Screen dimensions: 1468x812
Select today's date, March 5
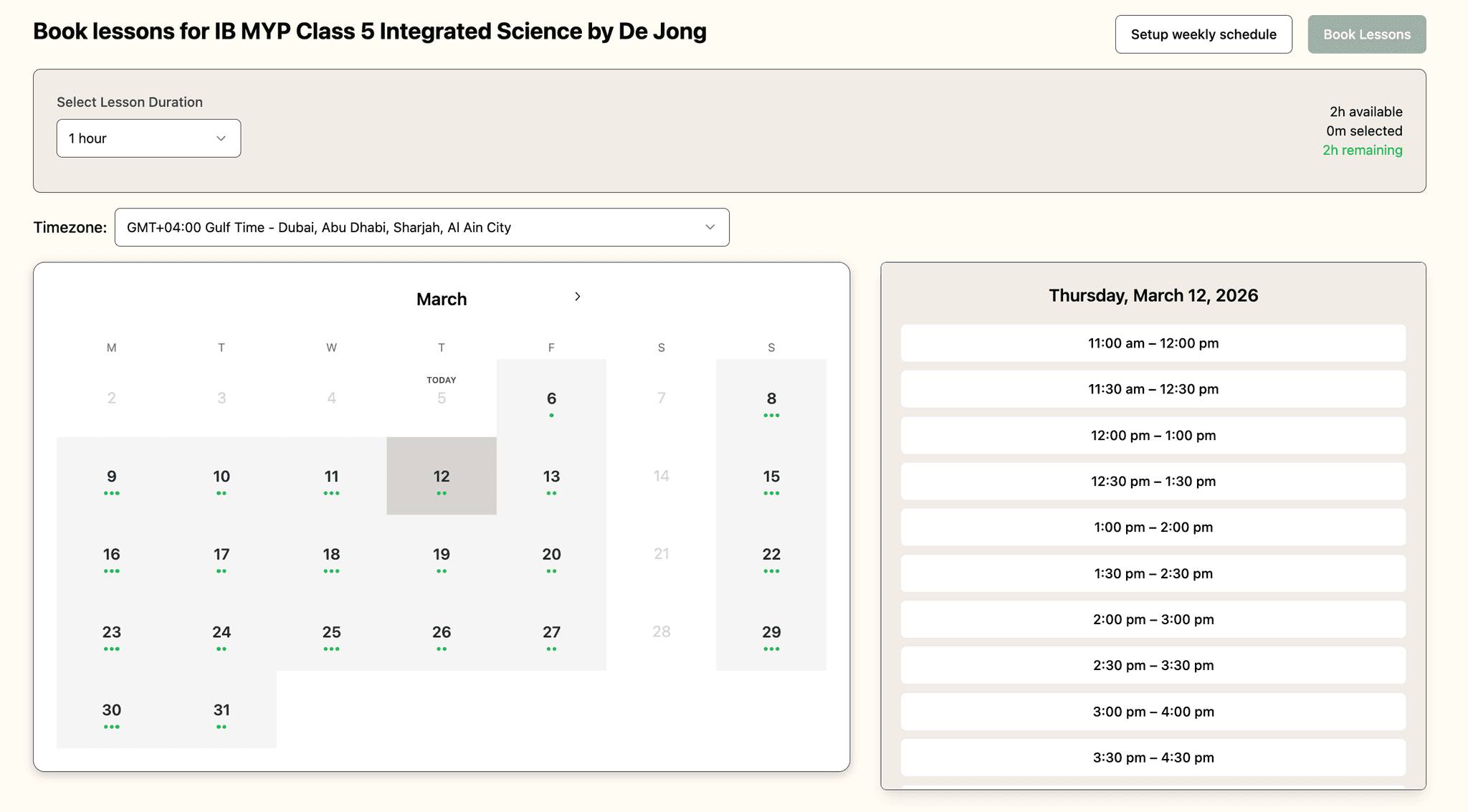pos(441,398)
